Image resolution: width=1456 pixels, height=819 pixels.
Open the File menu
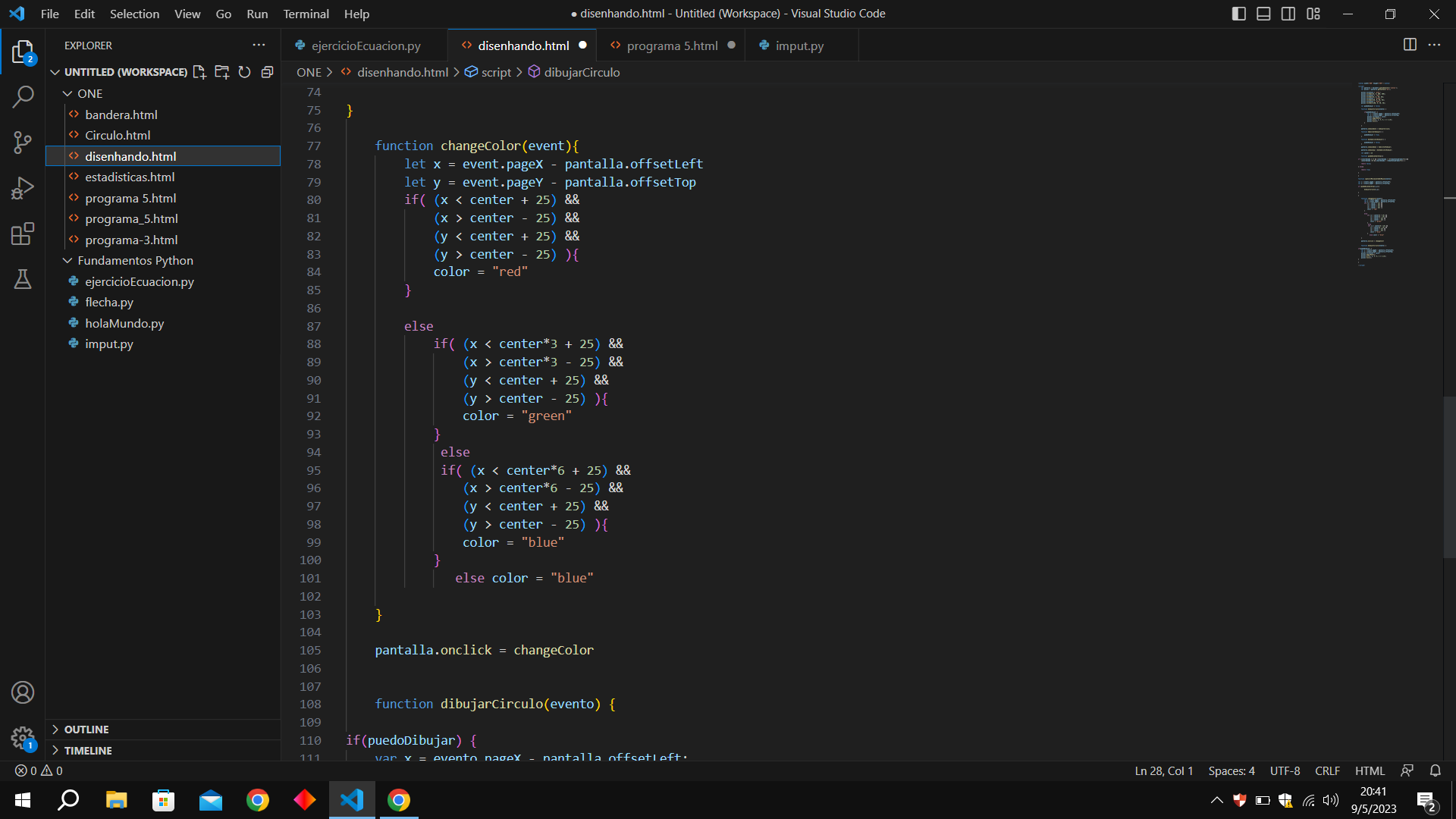click(50, 14)
